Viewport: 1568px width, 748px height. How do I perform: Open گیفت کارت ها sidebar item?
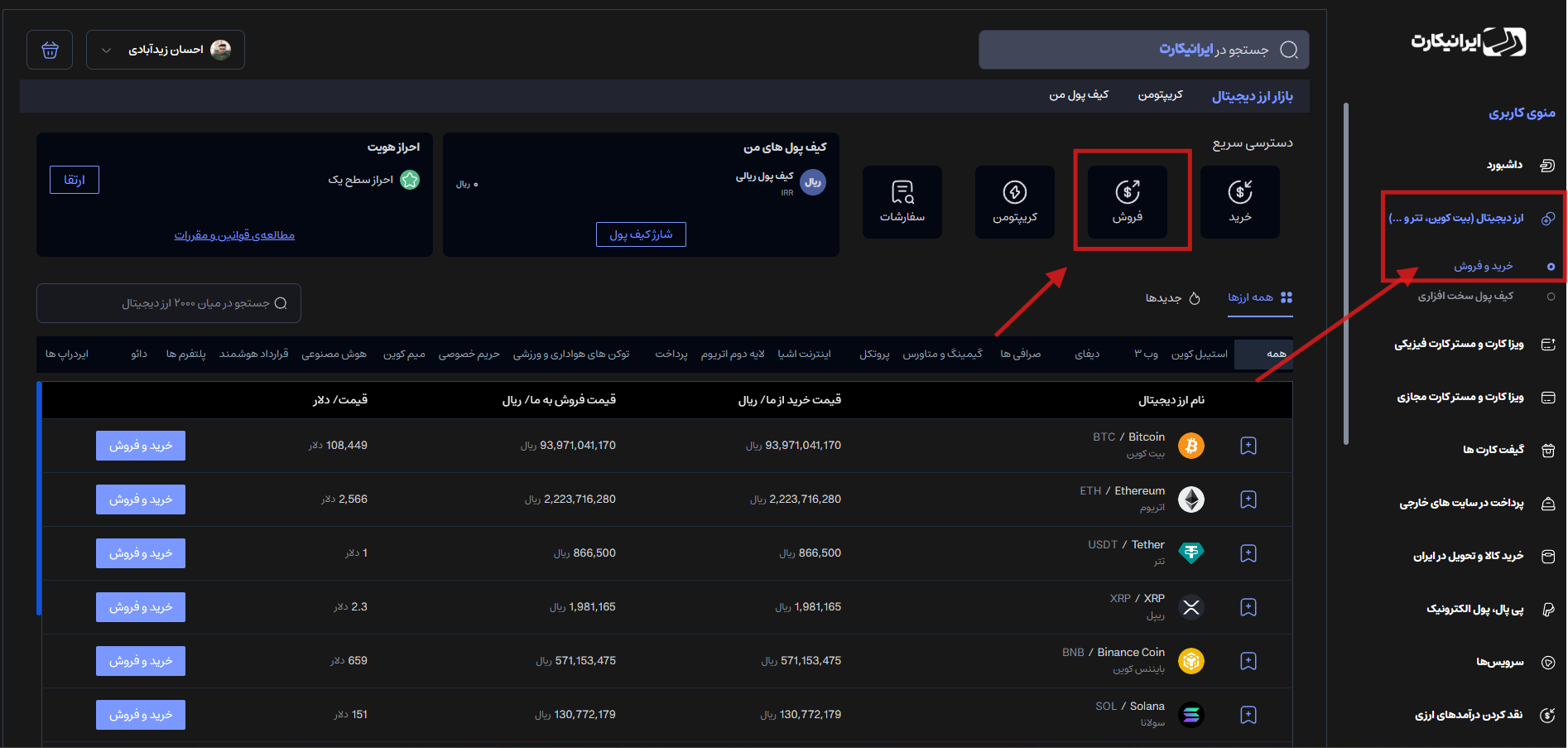point(1508,450)
